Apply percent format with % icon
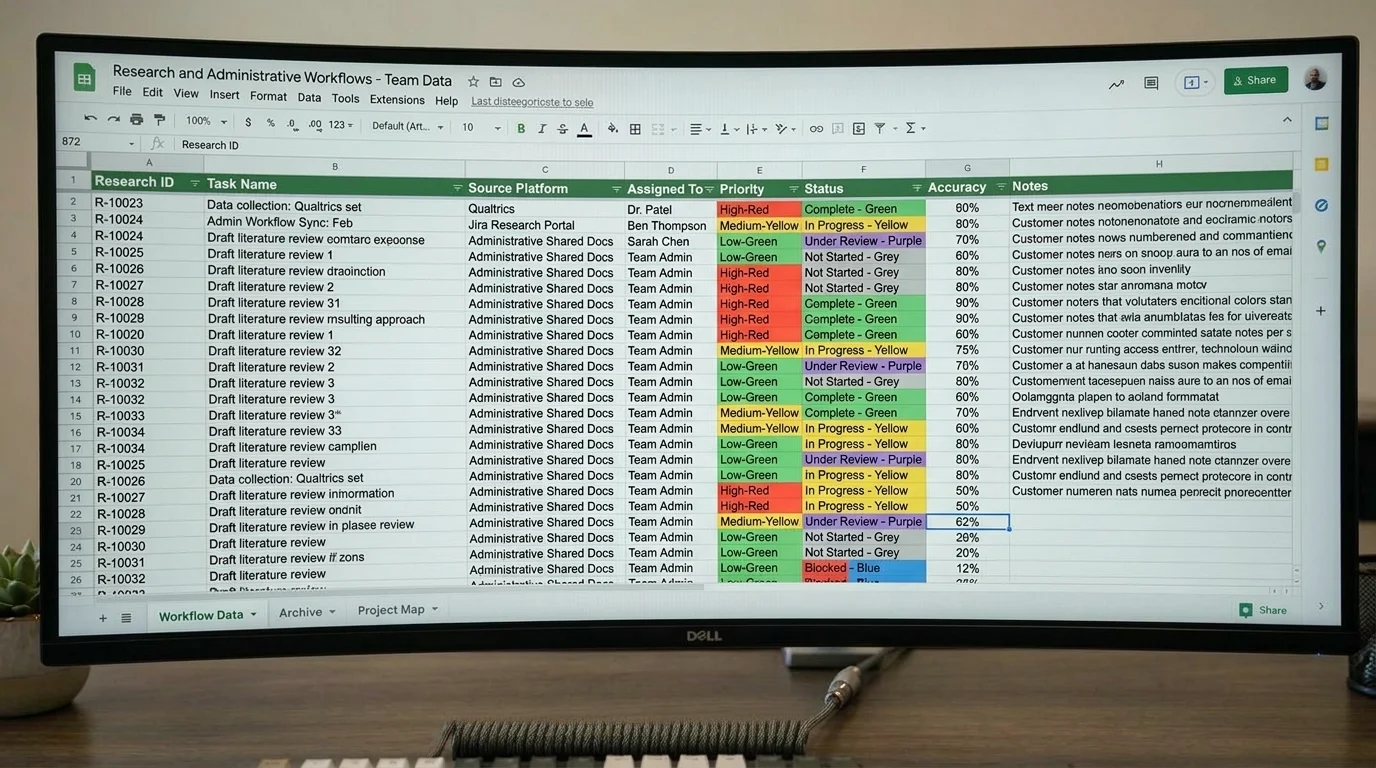 tap(271, 122)
